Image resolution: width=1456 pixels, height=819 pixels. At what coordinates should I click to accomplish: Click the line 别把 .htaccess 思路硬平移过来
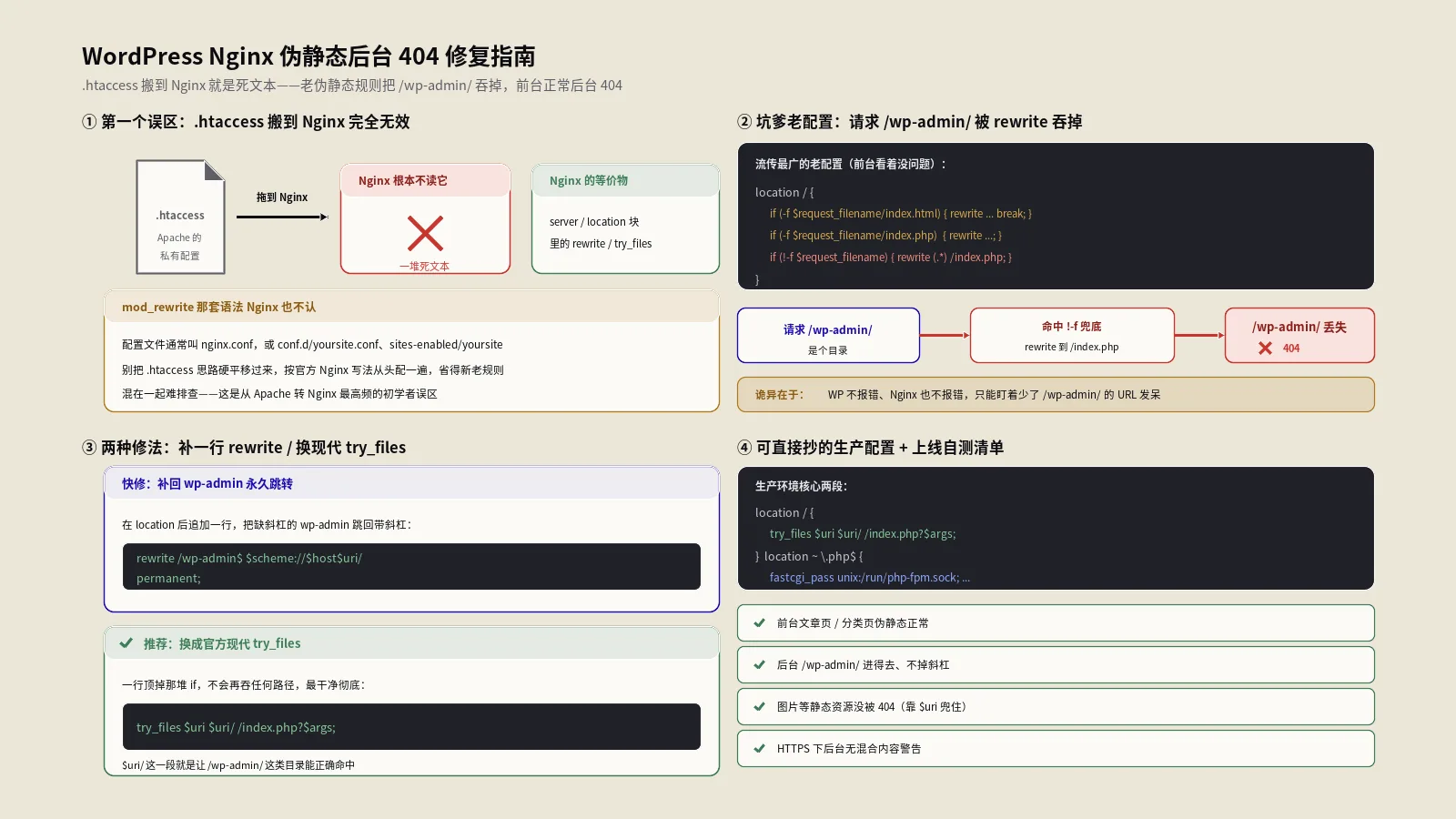point(312,370)
